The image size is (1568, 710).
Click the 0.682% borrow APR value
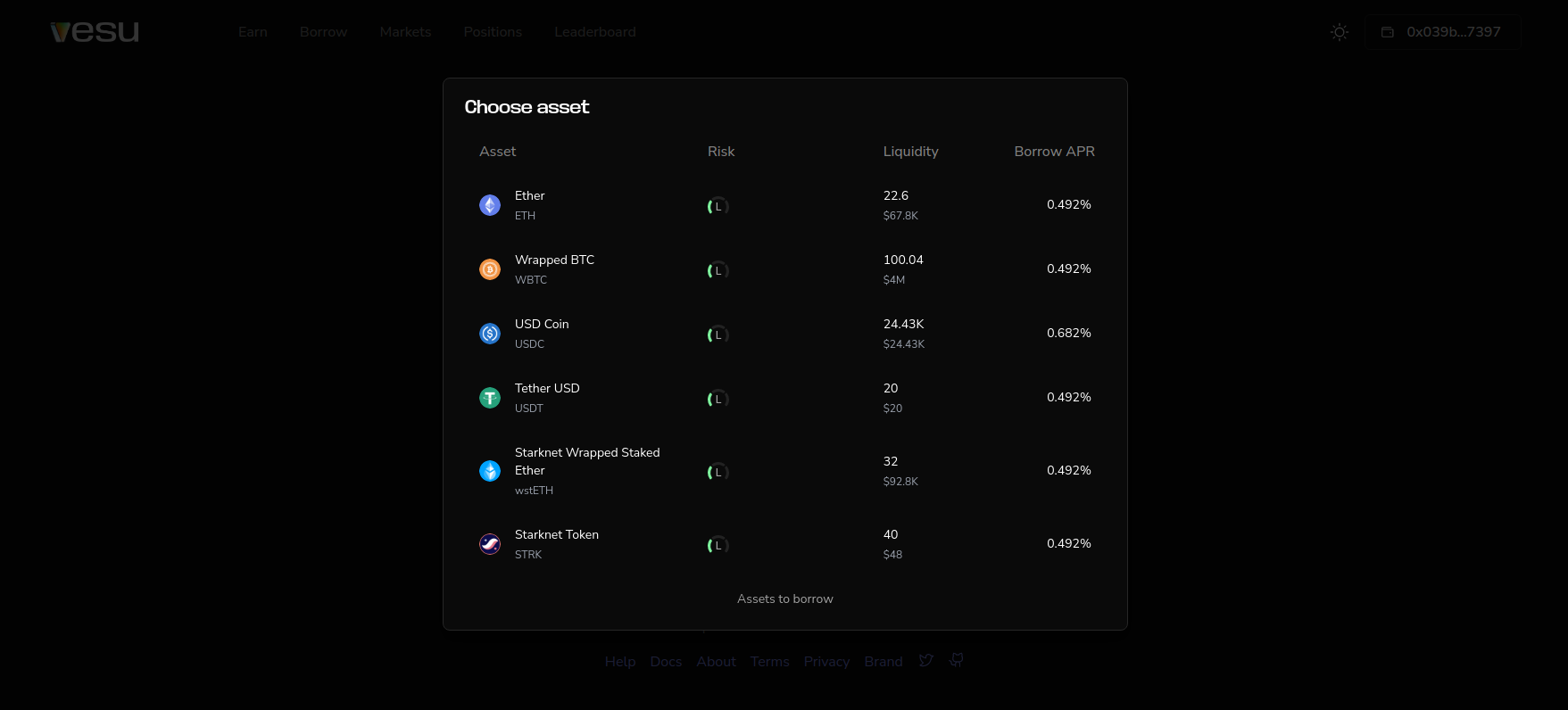pyautogui.click(x=1069, y=333)
